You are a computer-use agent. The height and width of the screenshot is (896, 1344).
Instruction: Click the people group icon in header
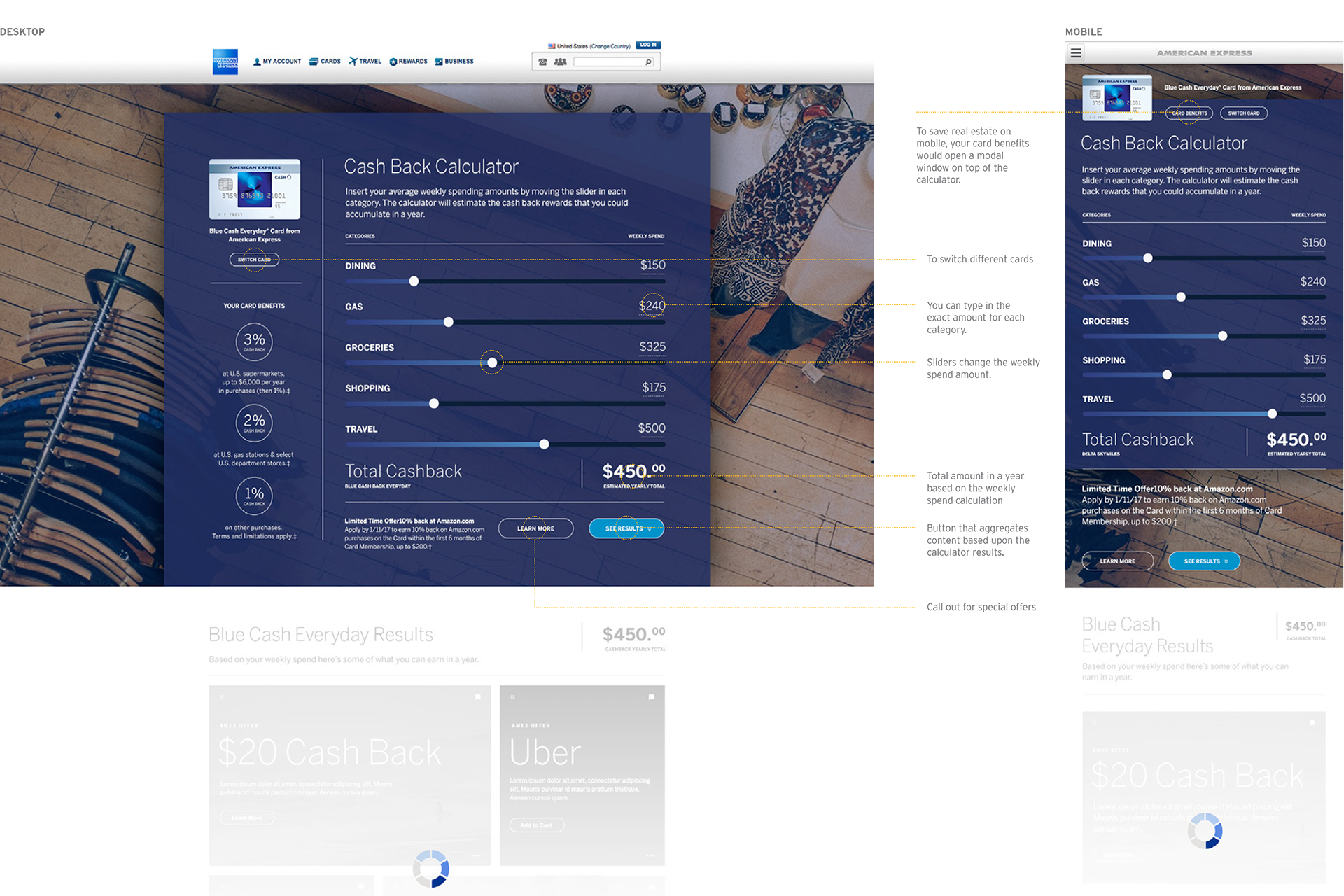coord(560,62)
